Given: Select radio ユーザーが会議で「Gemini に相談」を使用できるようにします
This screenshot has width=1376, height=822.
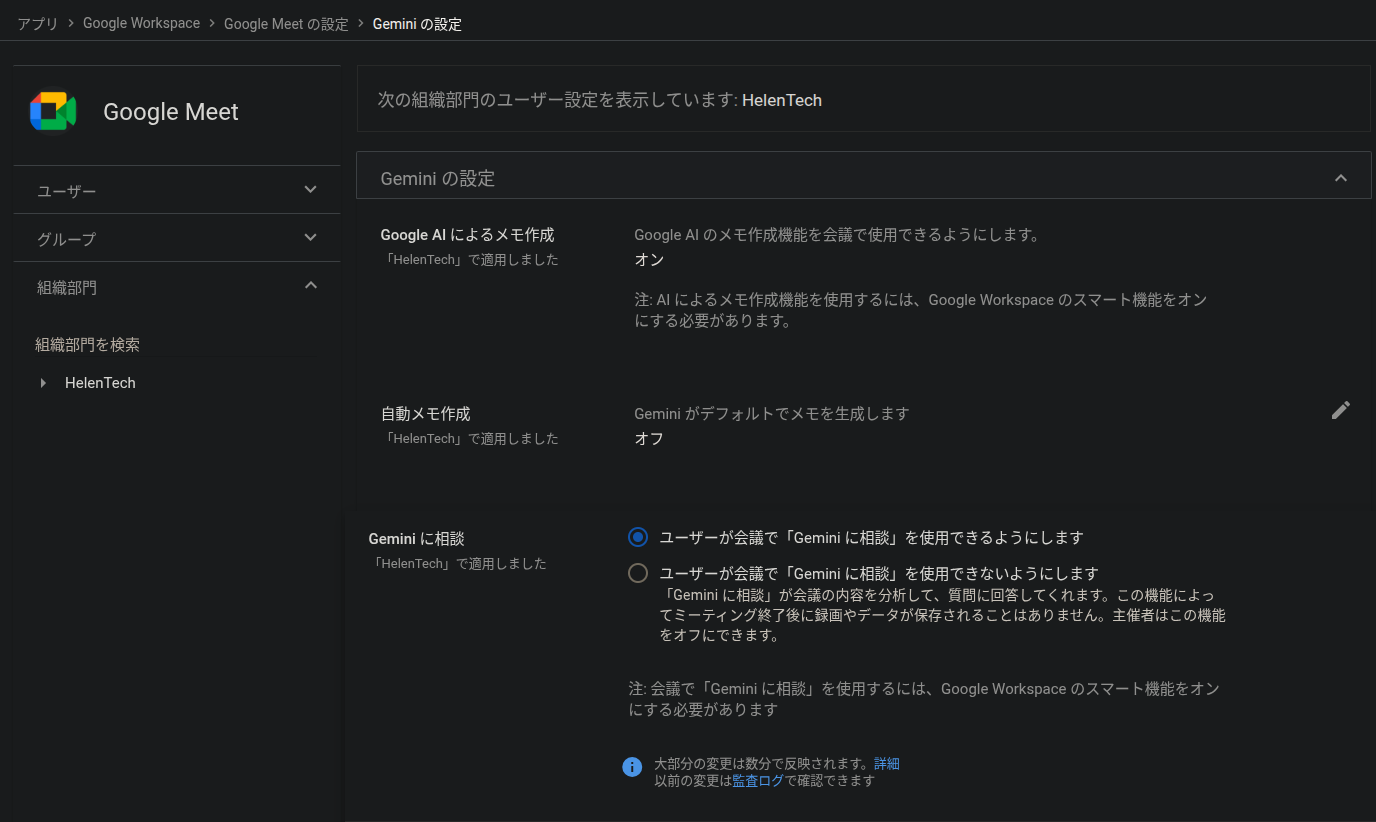Looking at the screenshot, I should [638, 537].
